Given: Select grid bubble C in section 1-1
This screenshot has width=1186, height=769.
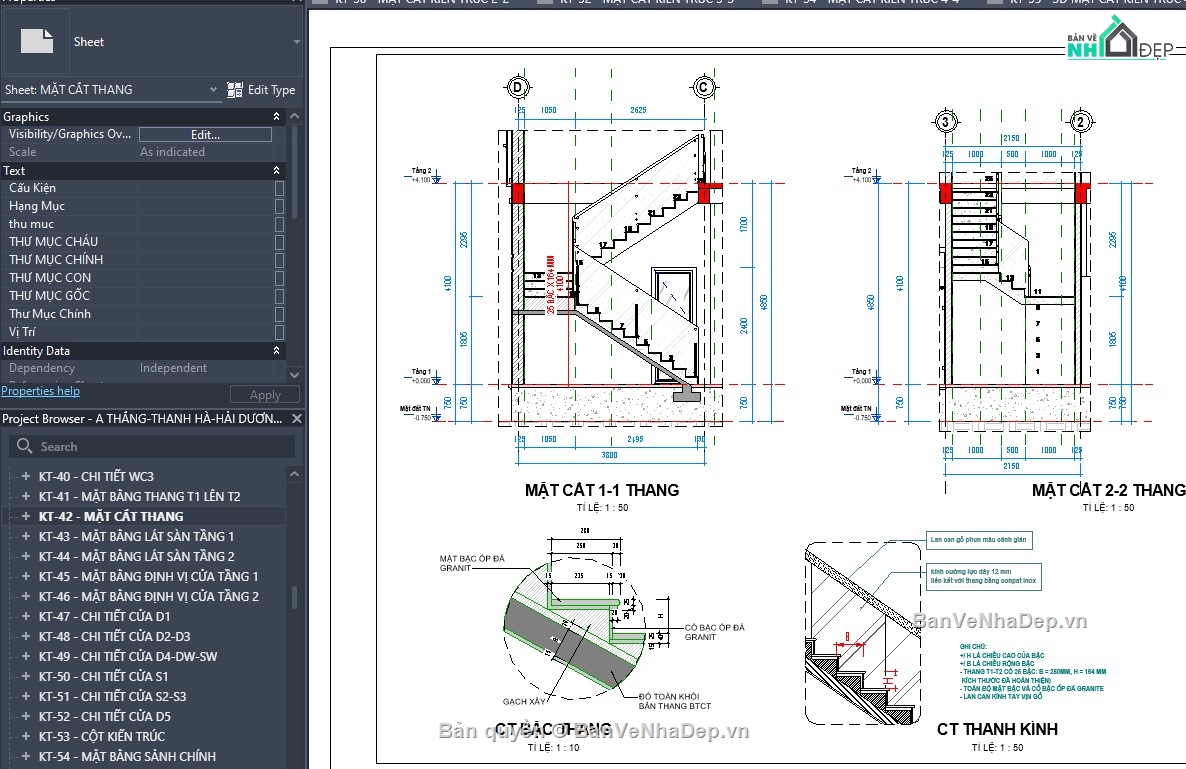Looking at the screenshot, I should 703,87.
